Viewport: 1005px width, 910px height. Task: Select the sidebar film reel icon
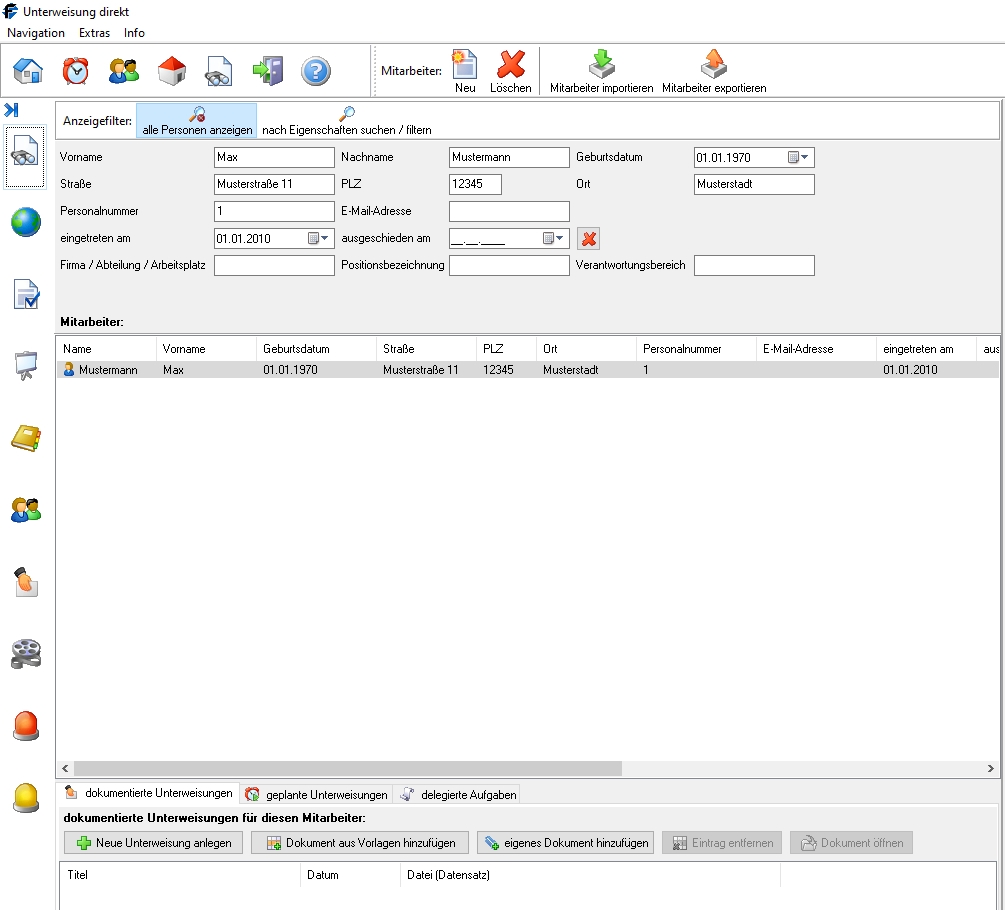point(26,654)
